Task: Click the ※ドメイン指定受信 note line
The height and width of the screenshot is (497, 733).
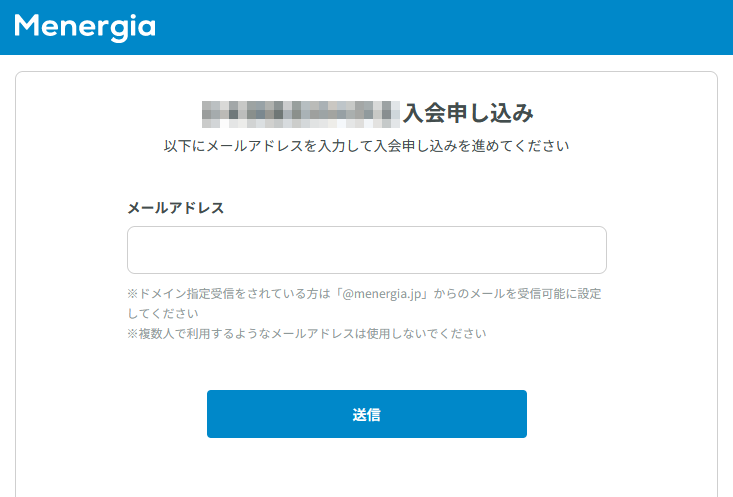Action: (364, 294)
